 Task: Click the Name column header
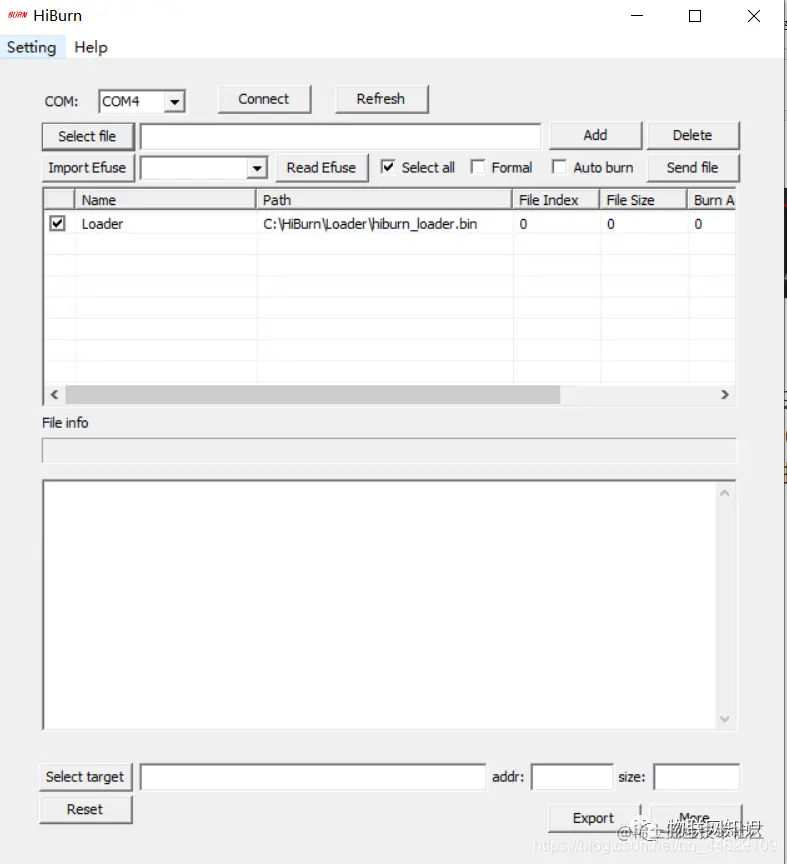coord(165,200)
